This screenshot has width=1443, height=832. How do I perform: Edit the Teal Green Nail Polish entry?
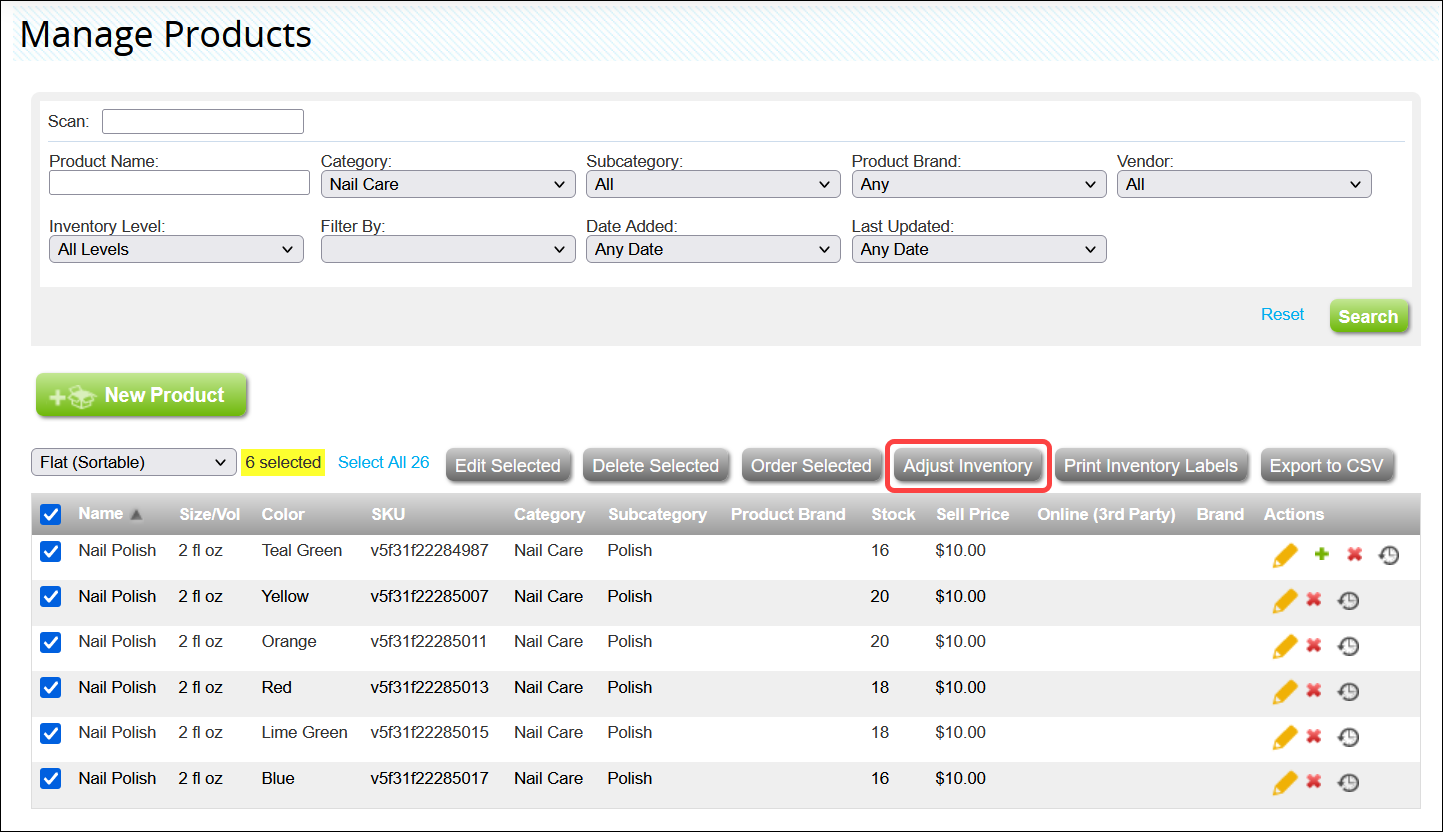[x=1285, y=554]
